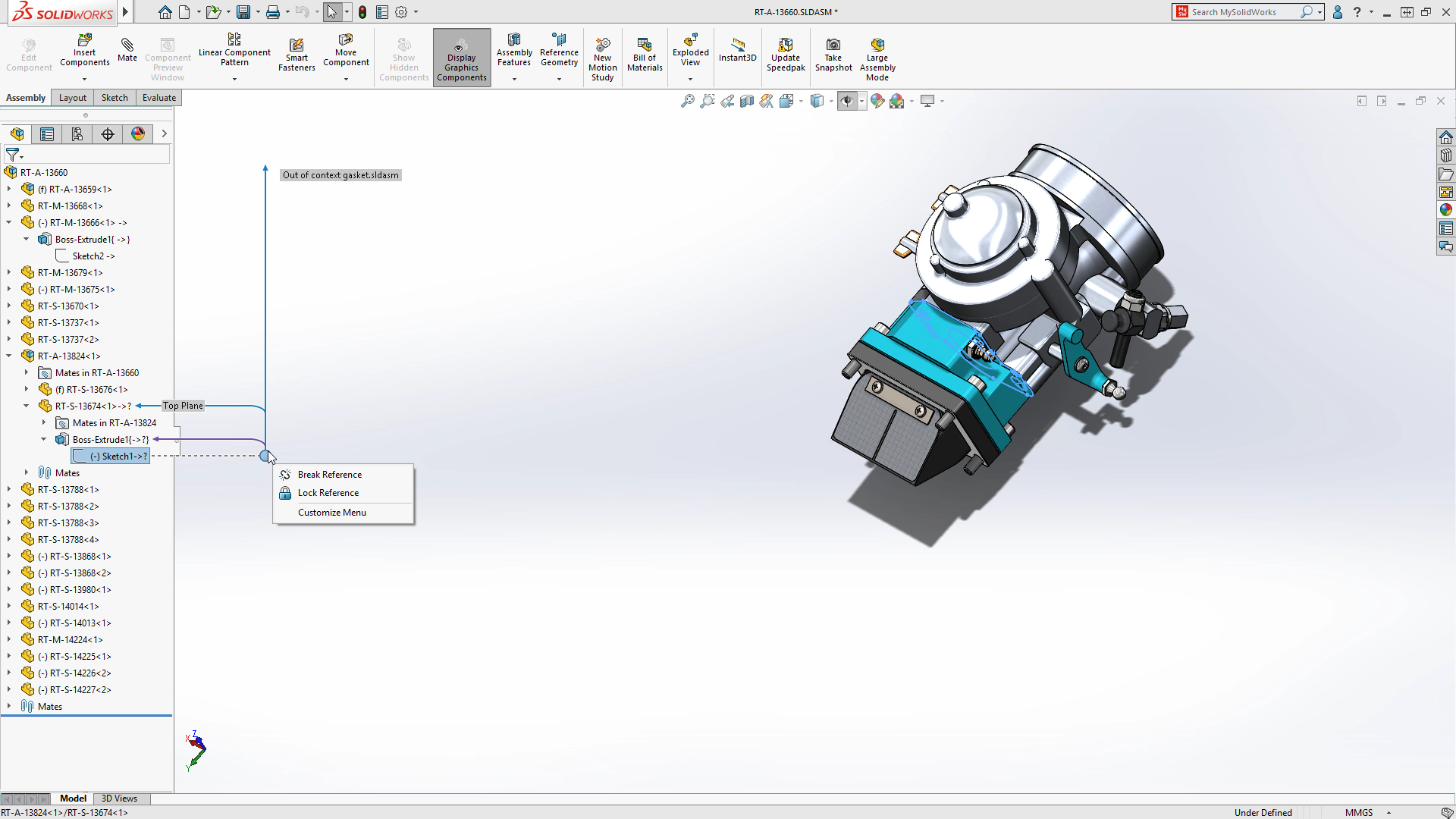This screenshot has height=819, width=1456.
Task: Open the Exploded View tool
Action: pos(689,53)
